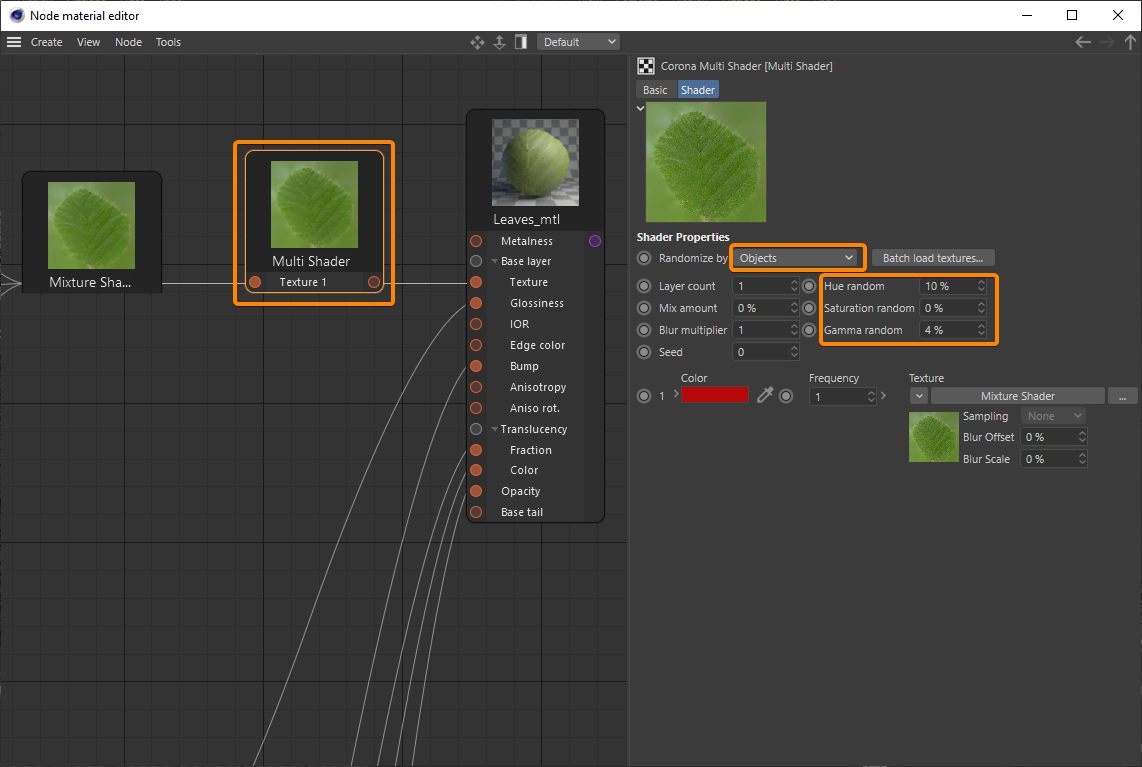Toggle the Randomize by animation dot
1142x767 pixels.
coord(645,258)
